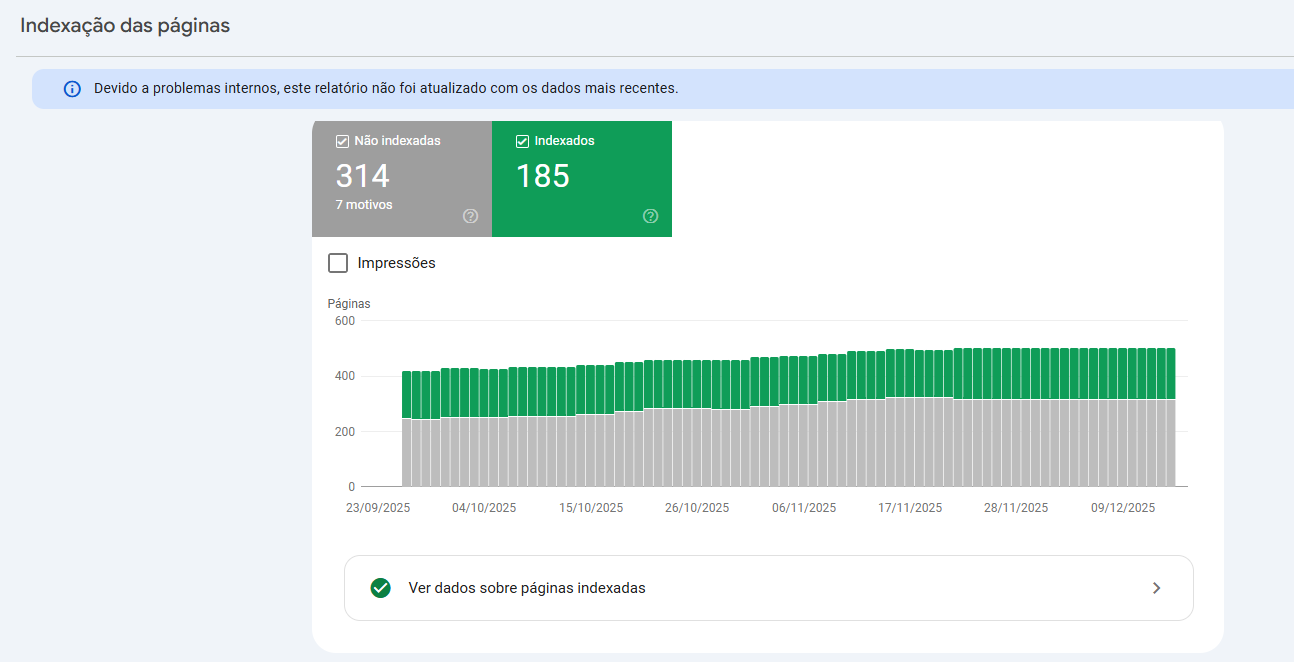Viewport: 1294px width, 662px height.
Task: Click the Indexação das páginas page title
Action: point(125,26)
